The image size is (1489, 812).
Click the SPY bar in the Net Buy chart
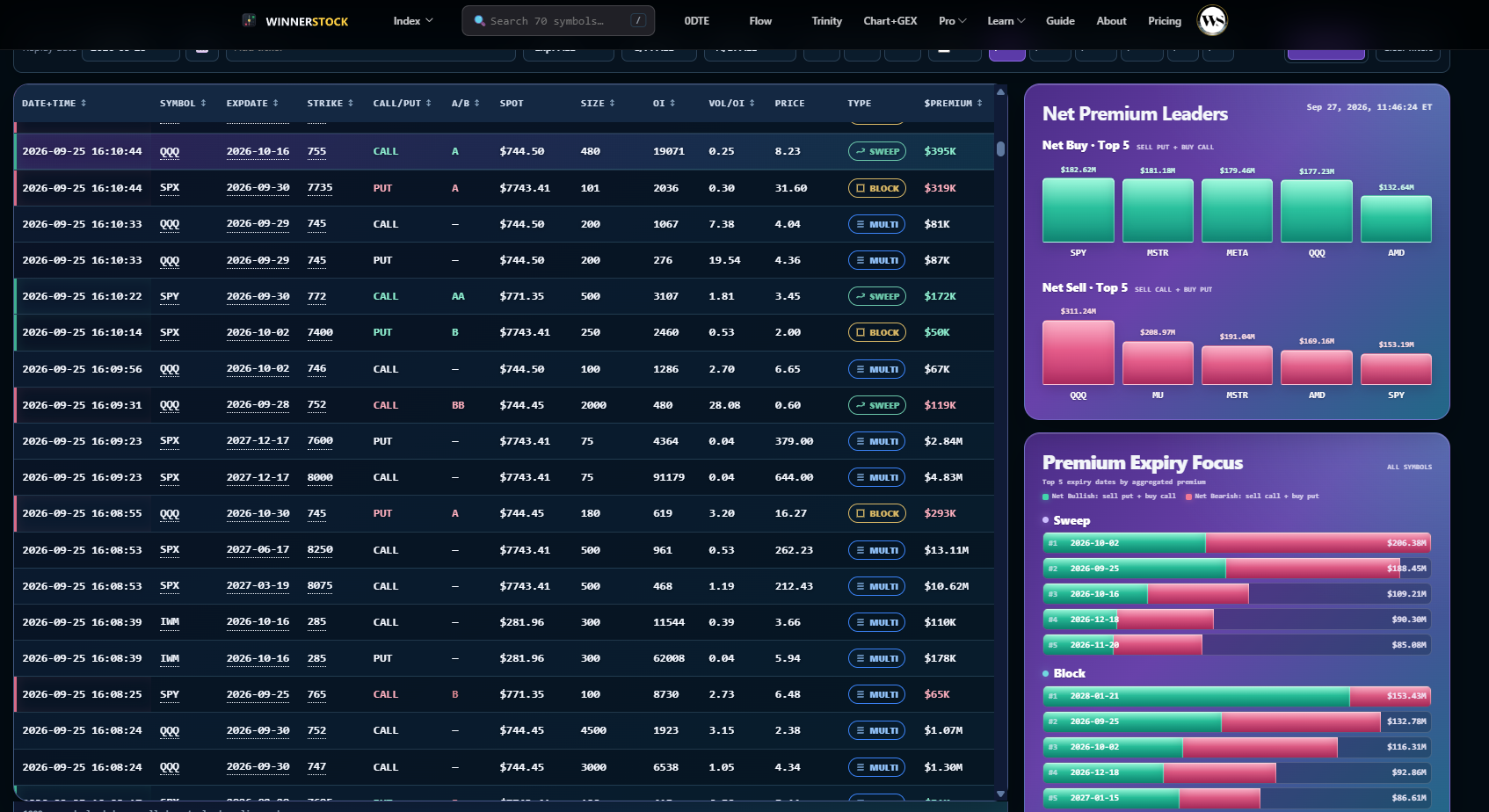click(x=1079, y=210)
